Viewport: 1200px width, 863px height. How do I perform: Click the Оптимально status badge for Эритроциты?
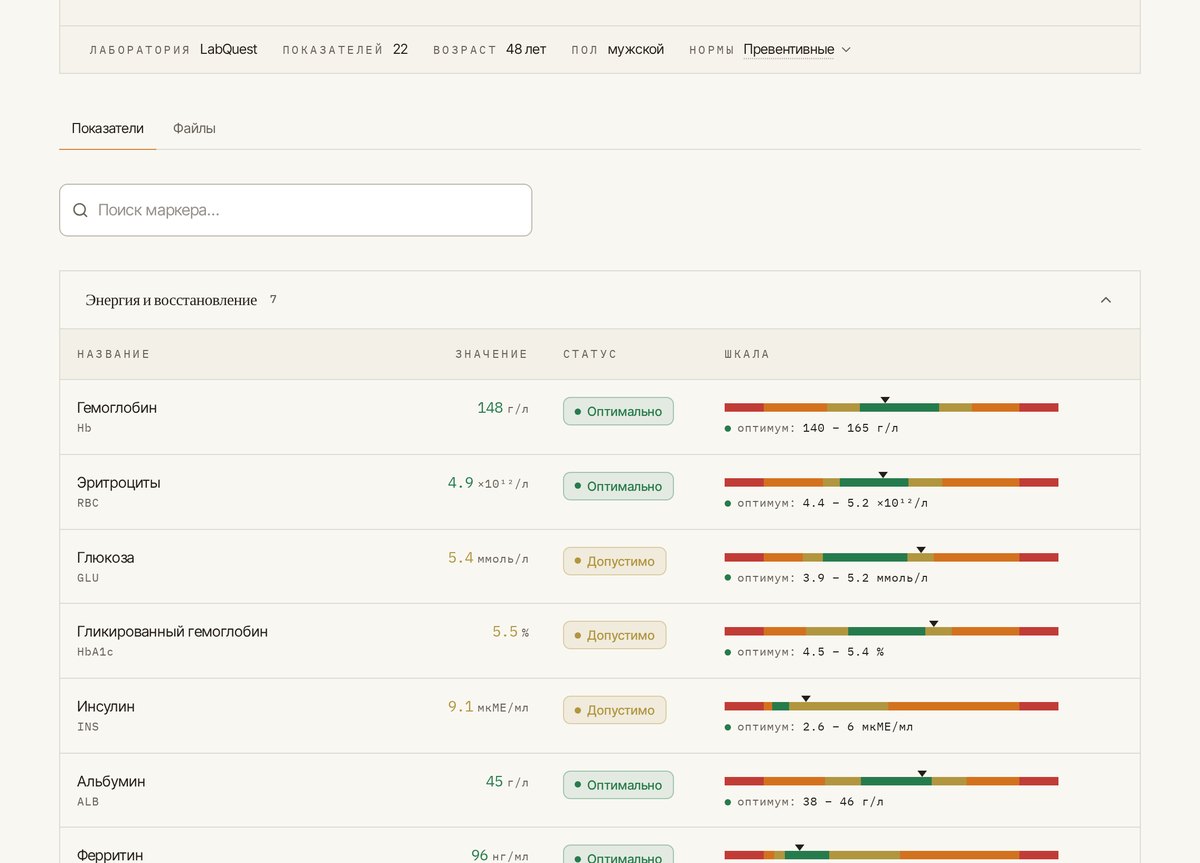pos(618,486)
